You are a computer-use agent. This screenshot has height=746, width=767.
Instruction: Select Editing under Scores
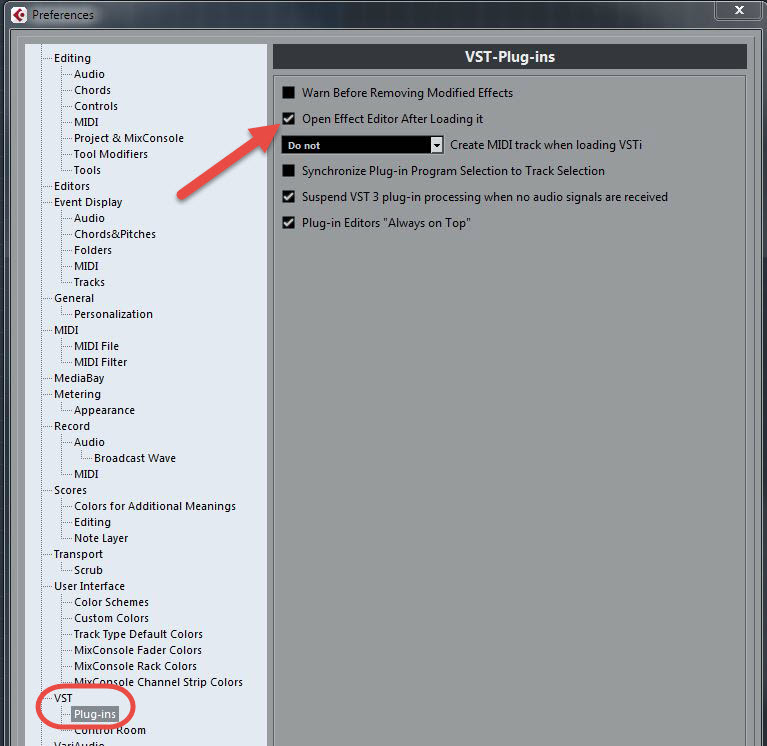92,522
